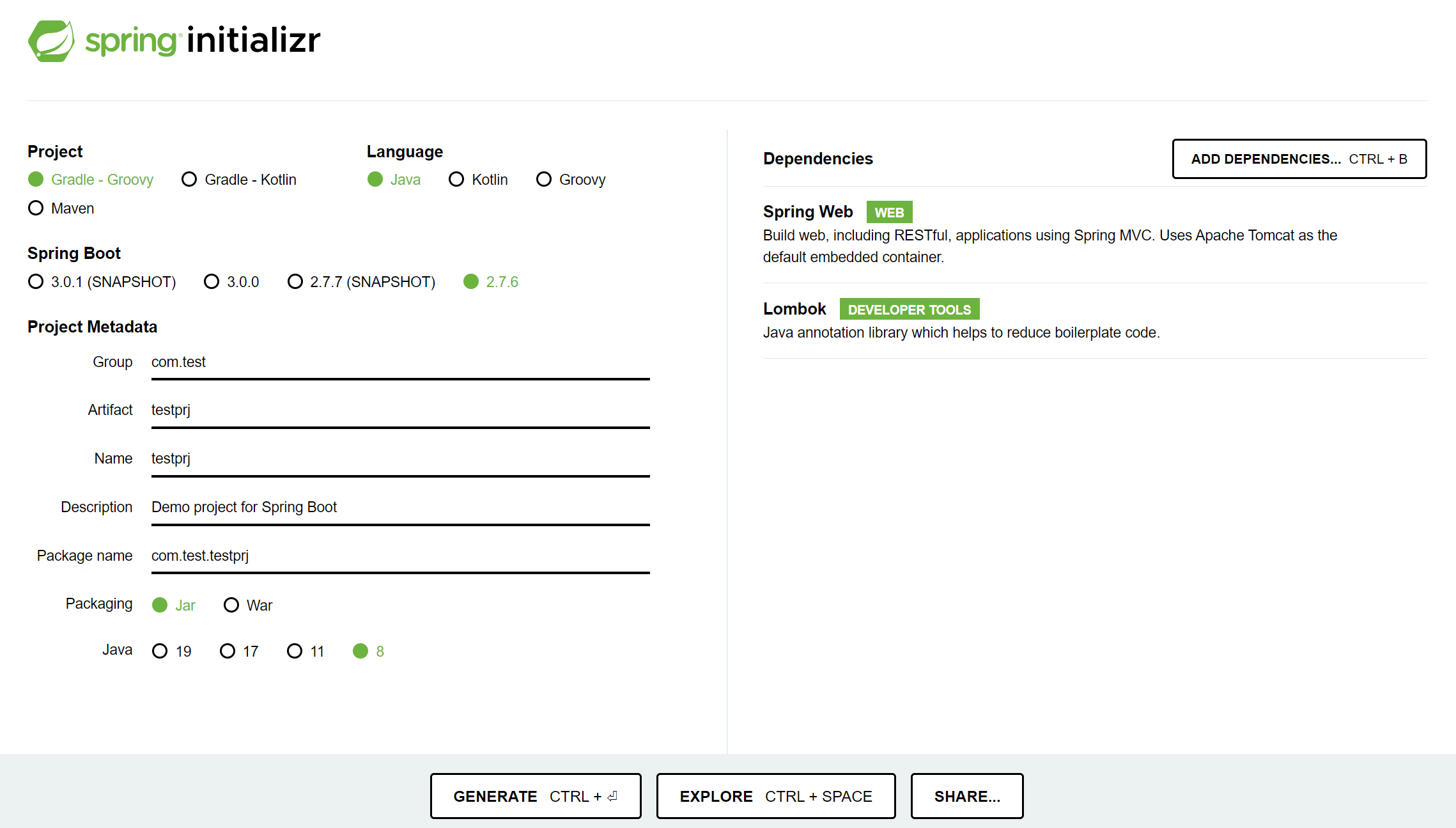Choose Maven as project type
Image resolution: width=1456 pixels, height=828 pixels.
point(36,208)
